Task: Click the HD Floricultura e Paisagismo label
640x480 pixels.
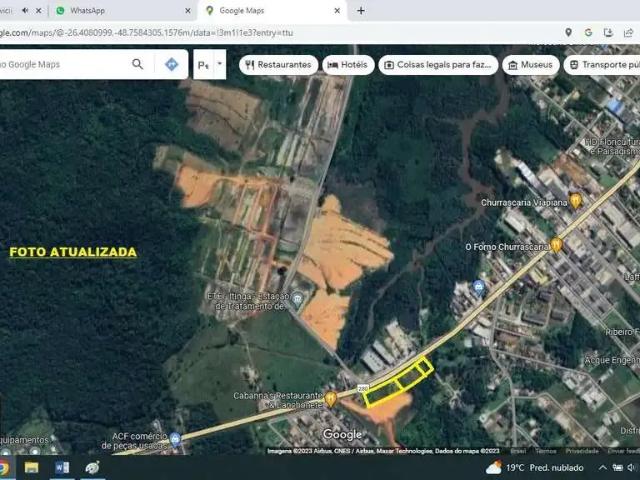Action: [x=612, y=147]
